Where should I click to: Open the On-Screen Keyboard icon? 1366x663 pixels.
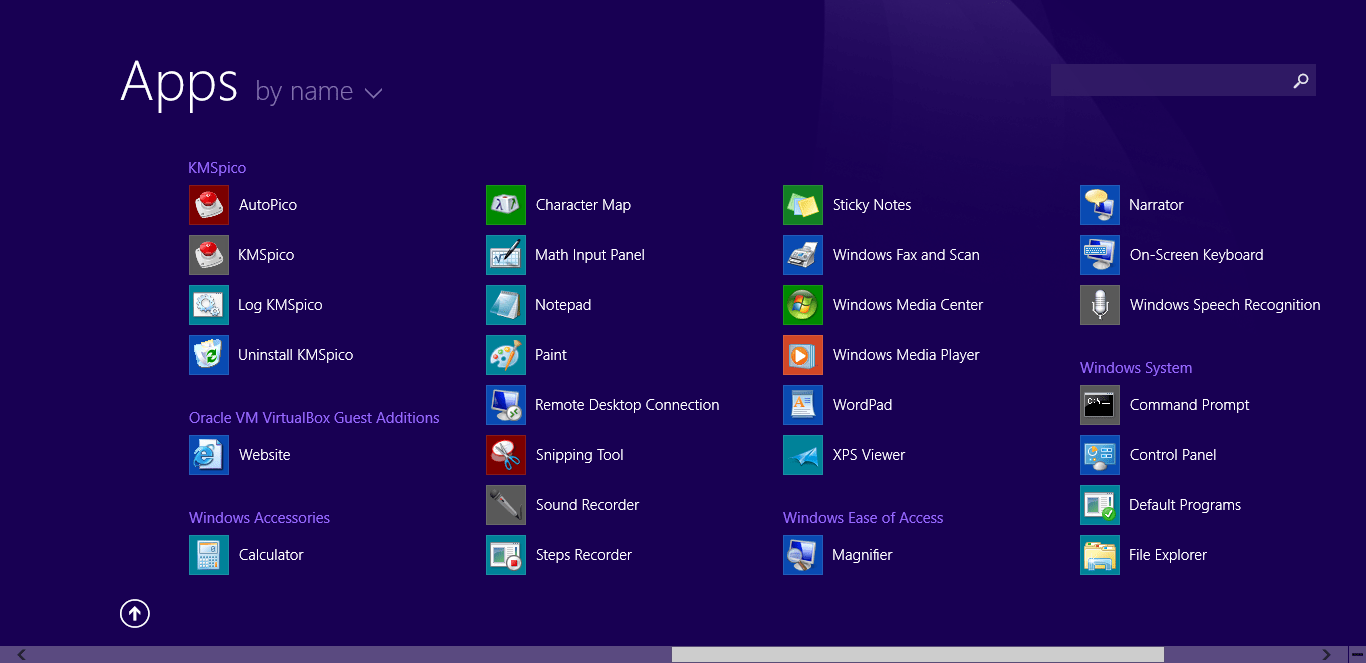tap(1100, 255)
